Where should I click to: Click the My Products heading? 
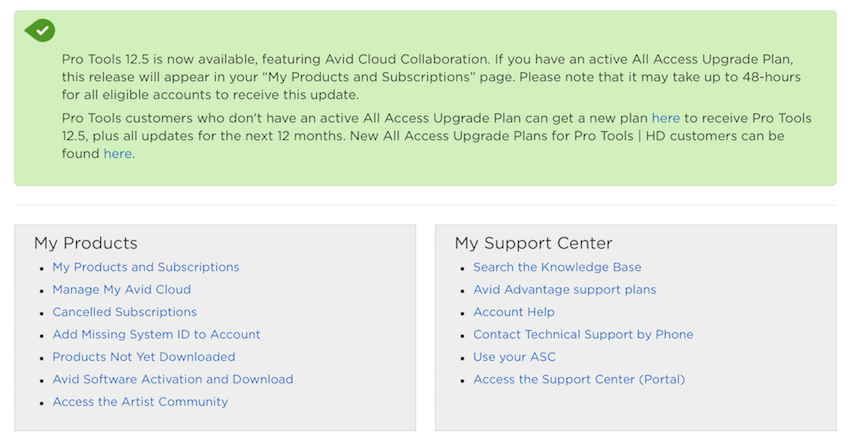86,243
